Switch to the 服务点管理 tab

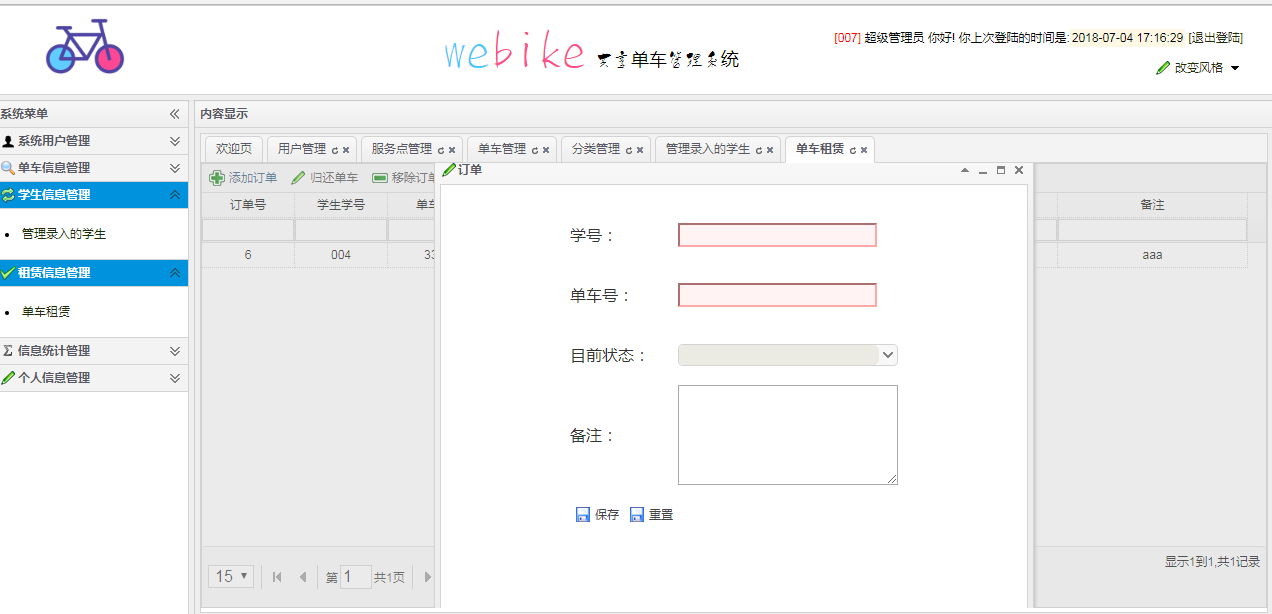pyautogui.click(x=402, y=149)
